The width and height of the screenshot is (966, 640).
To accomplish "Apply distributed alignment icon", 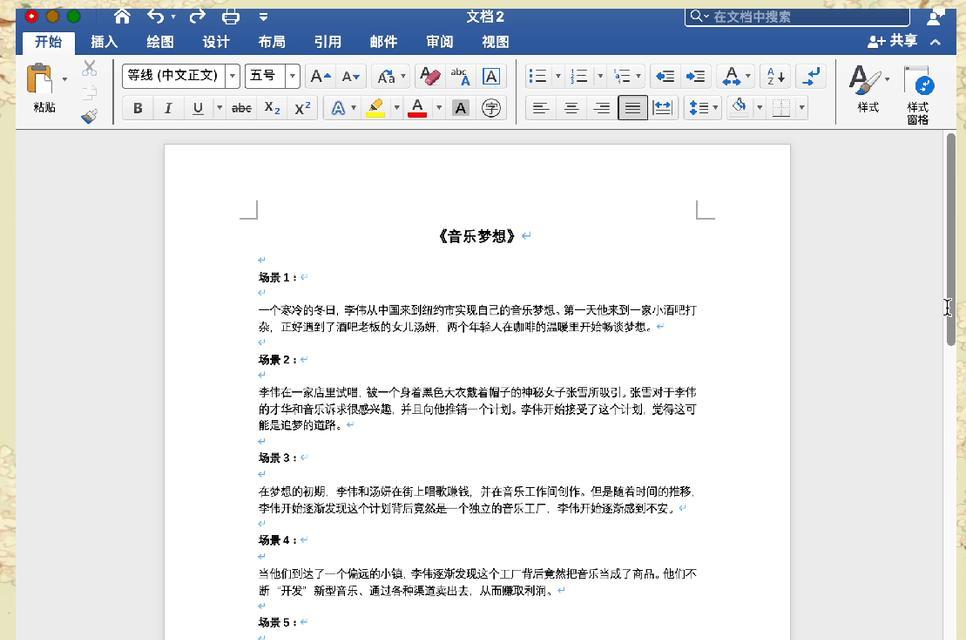I will coord(662,108).
